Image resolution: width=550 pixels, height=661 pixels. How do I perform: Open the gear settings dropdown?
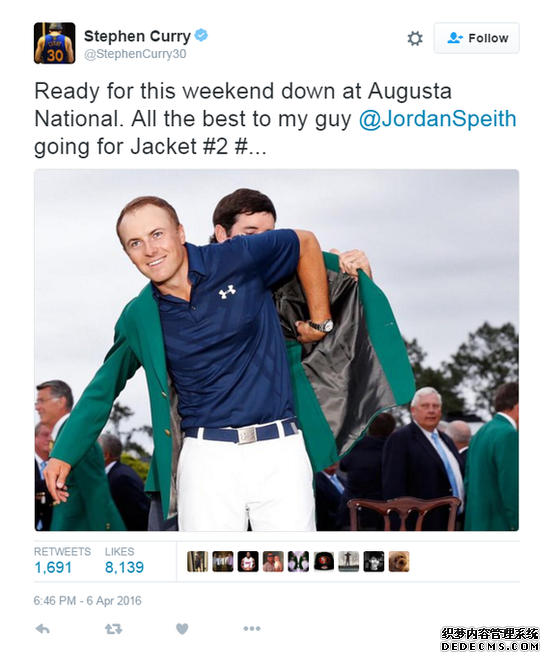415,38
